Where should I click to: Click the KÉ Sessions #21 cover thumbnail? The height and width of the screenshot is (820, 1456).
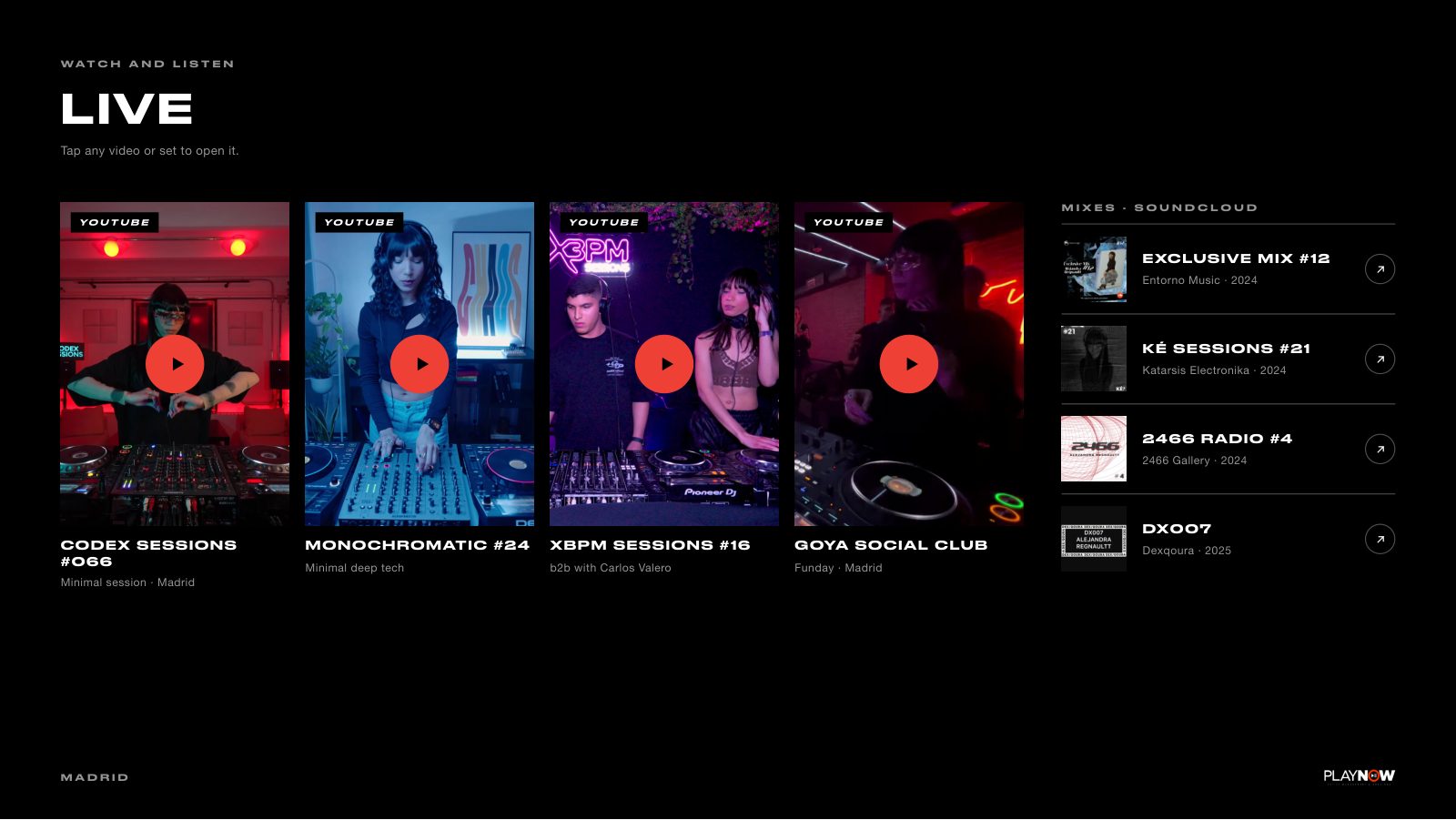1094,359
